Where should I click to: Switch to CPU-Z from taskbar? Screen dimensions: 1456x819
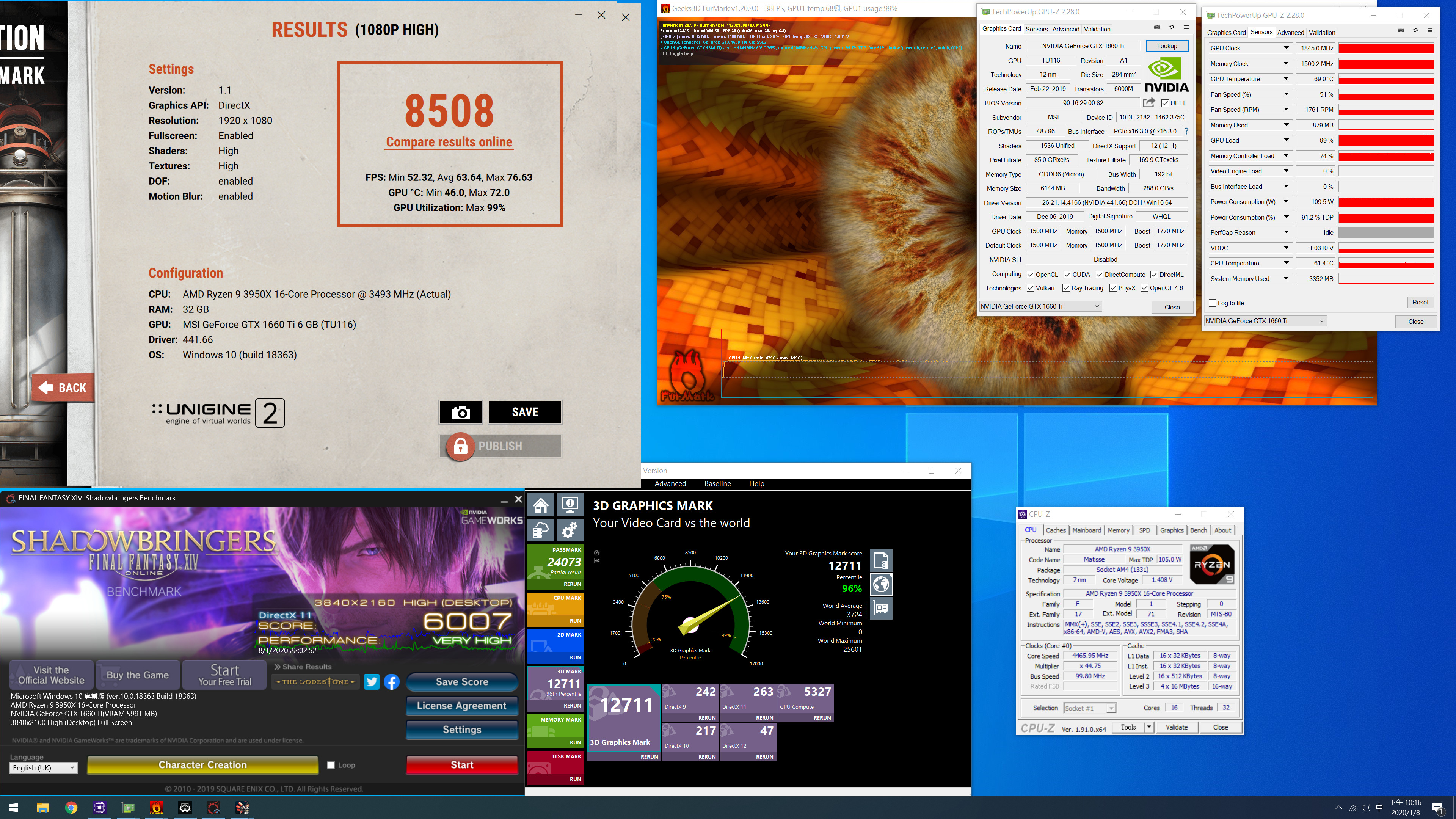pos(99,808)
